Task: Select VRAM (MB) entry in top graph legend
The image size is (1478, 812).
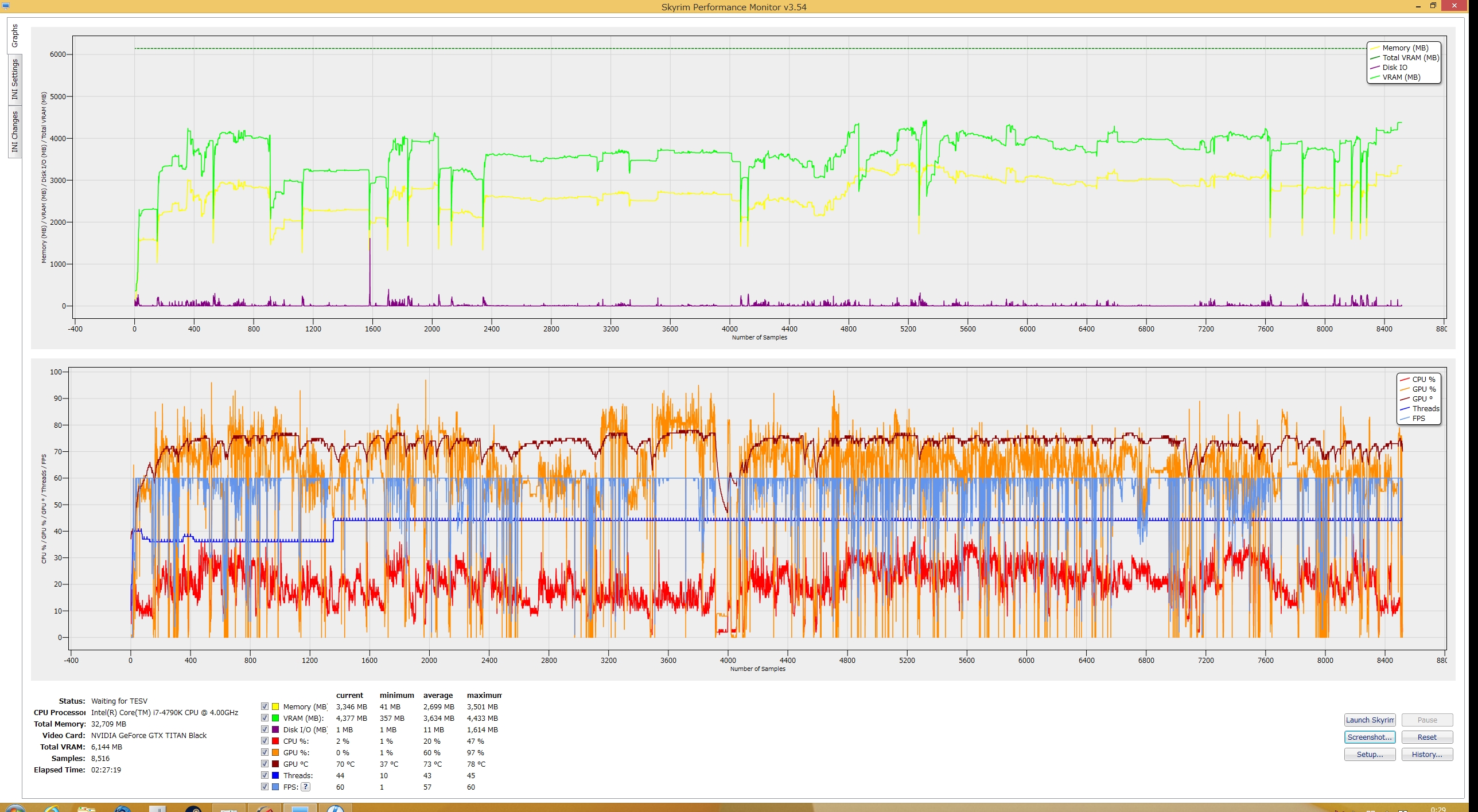Action: (1395, 77)
